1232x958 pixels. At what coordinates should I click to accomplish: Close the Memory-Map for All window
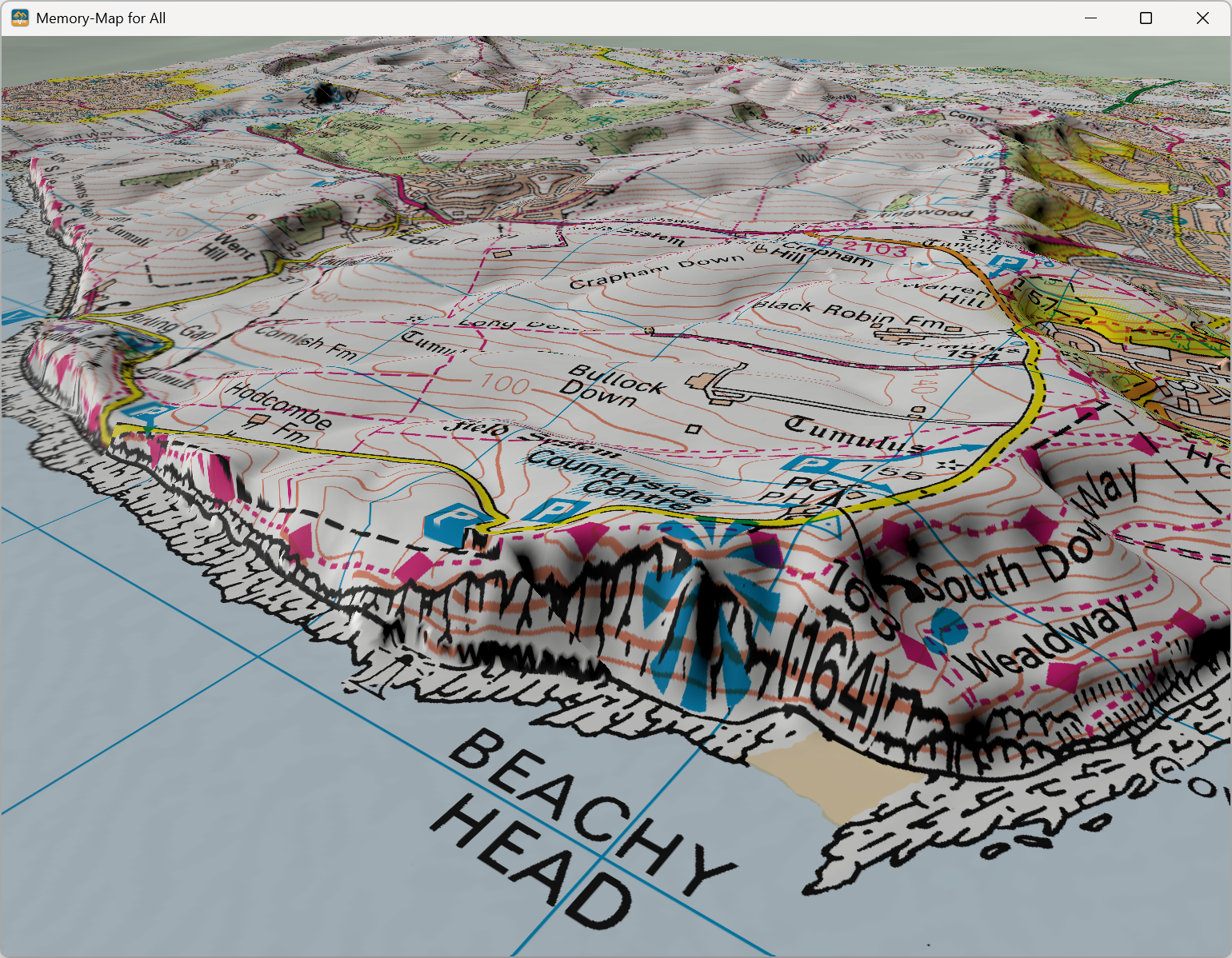[x=1202, y=18]
